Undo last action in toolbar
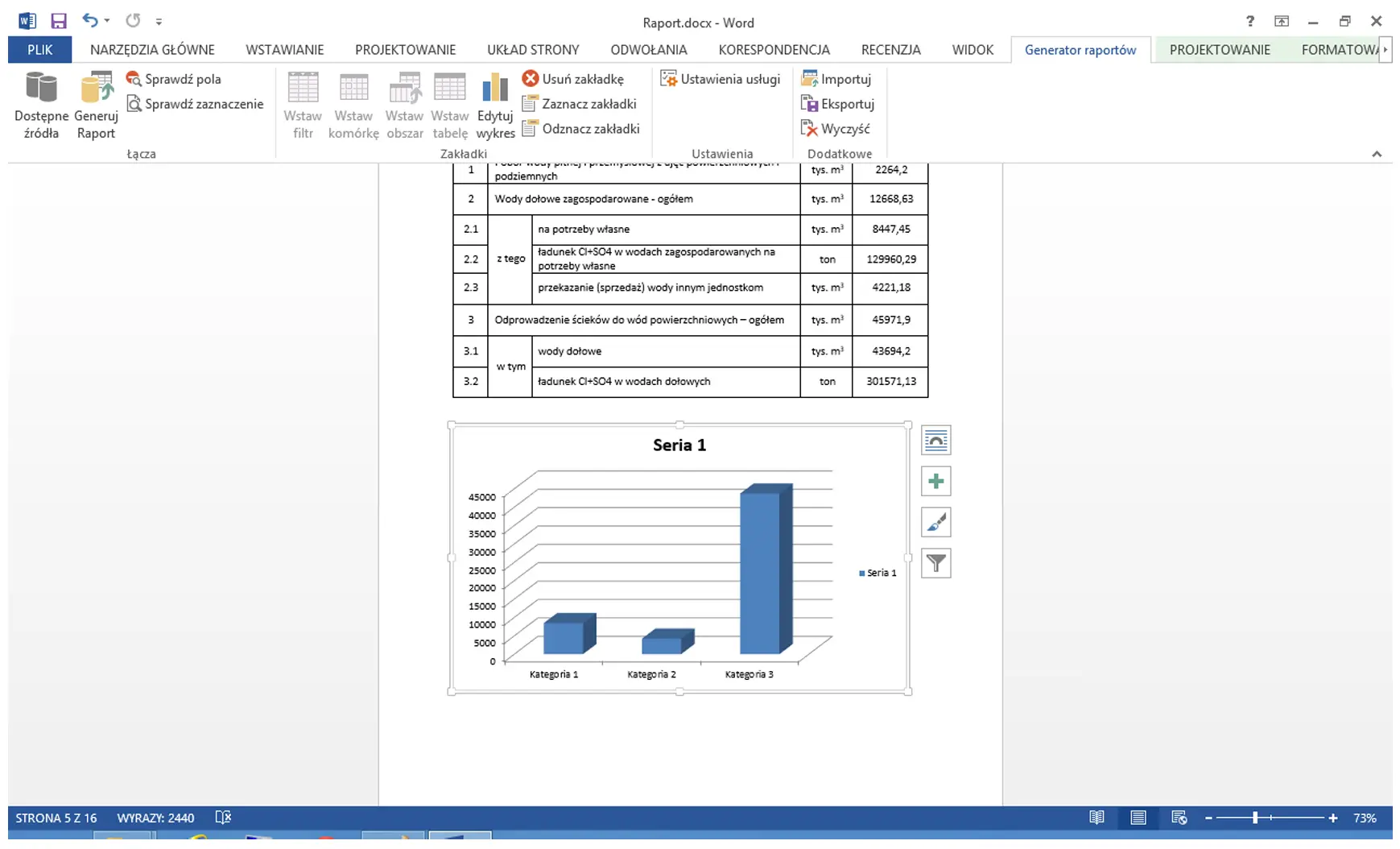The width and height of the screenshot is (1400, 849). point(90,21)
